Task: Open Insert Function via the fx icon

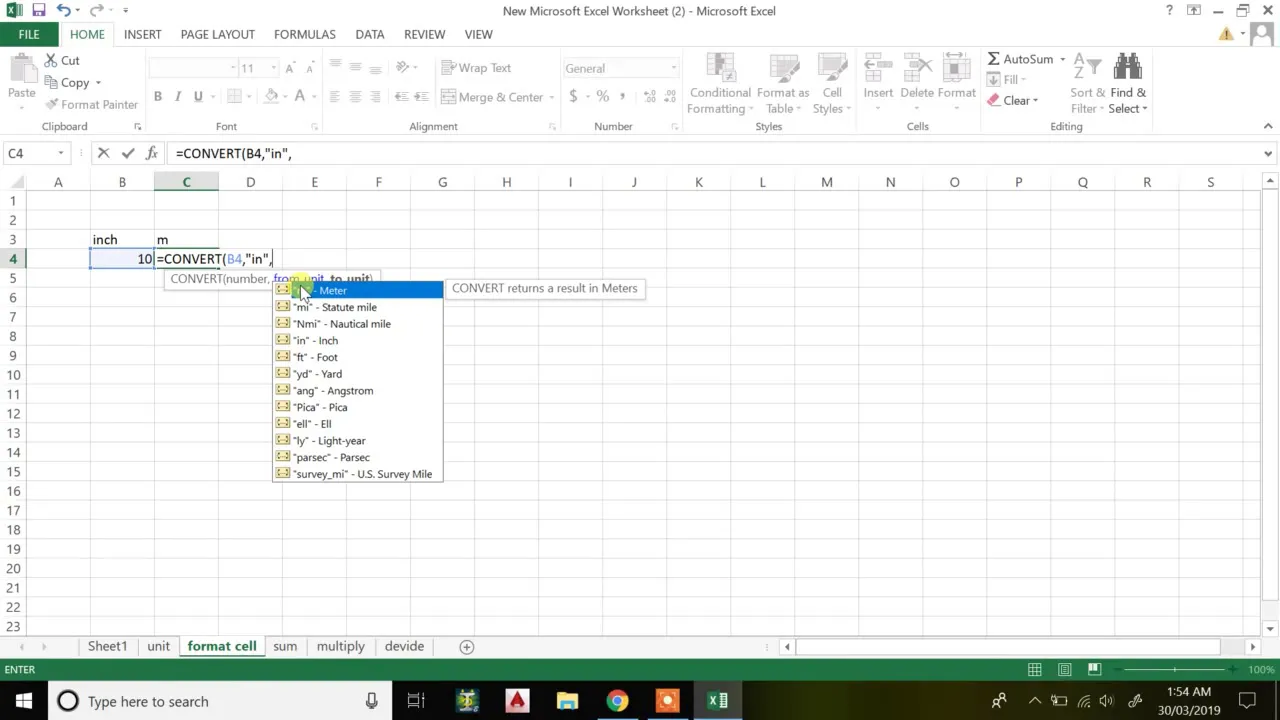Action: [151, 153]
